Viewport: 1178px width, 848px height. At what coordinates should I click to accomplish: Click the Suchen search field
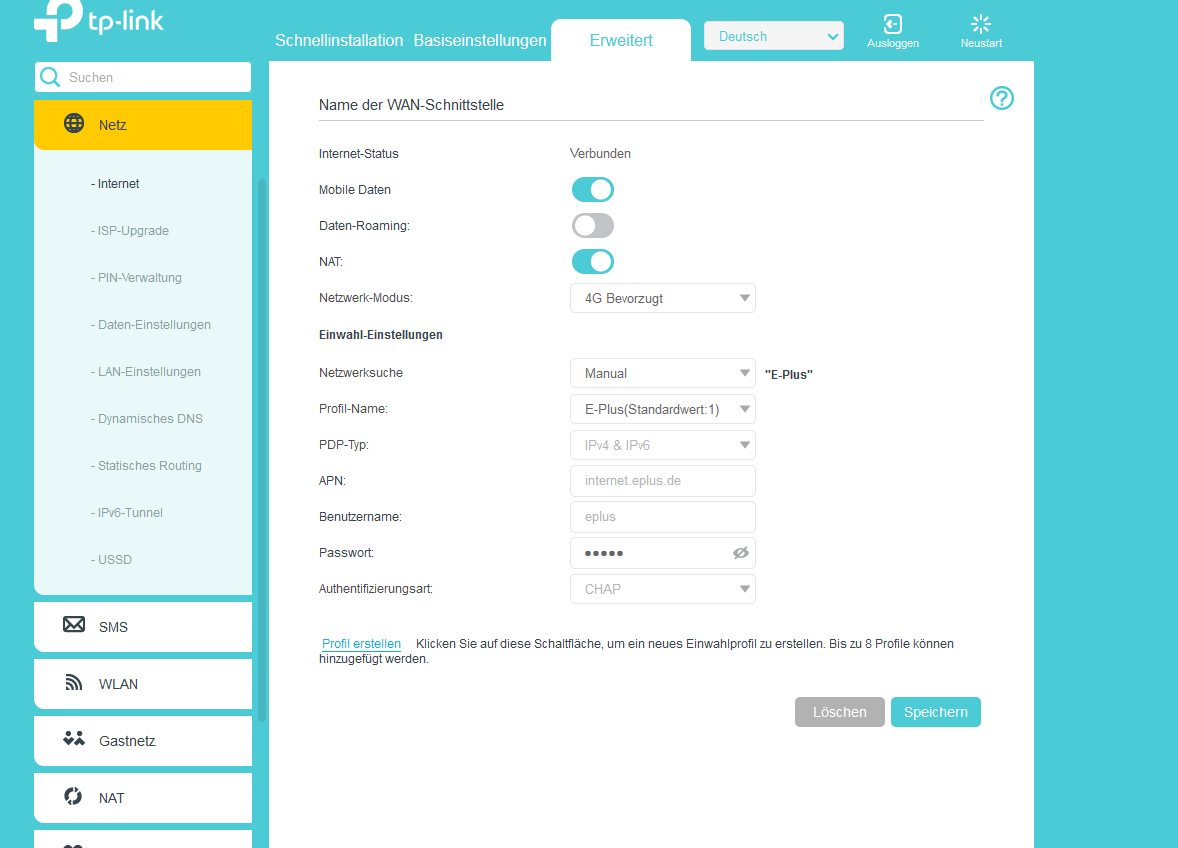(143, 77)
